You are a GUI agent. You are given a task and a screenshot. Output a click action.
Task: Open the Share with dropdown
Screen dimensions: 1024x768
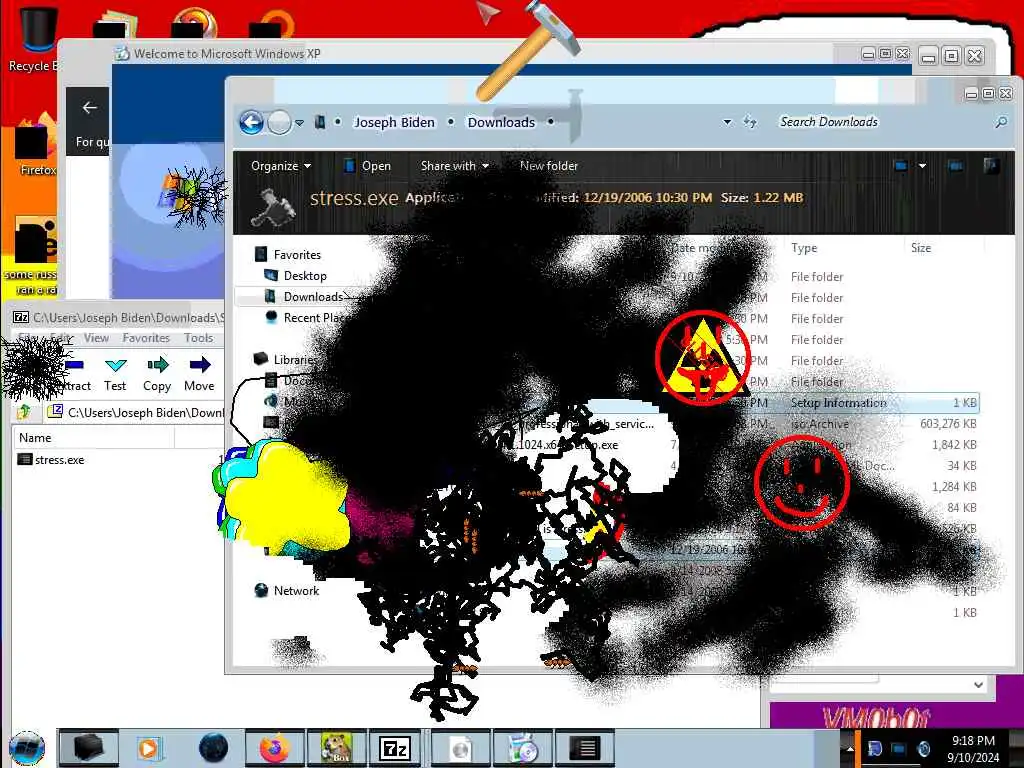(x=455, y=166)
